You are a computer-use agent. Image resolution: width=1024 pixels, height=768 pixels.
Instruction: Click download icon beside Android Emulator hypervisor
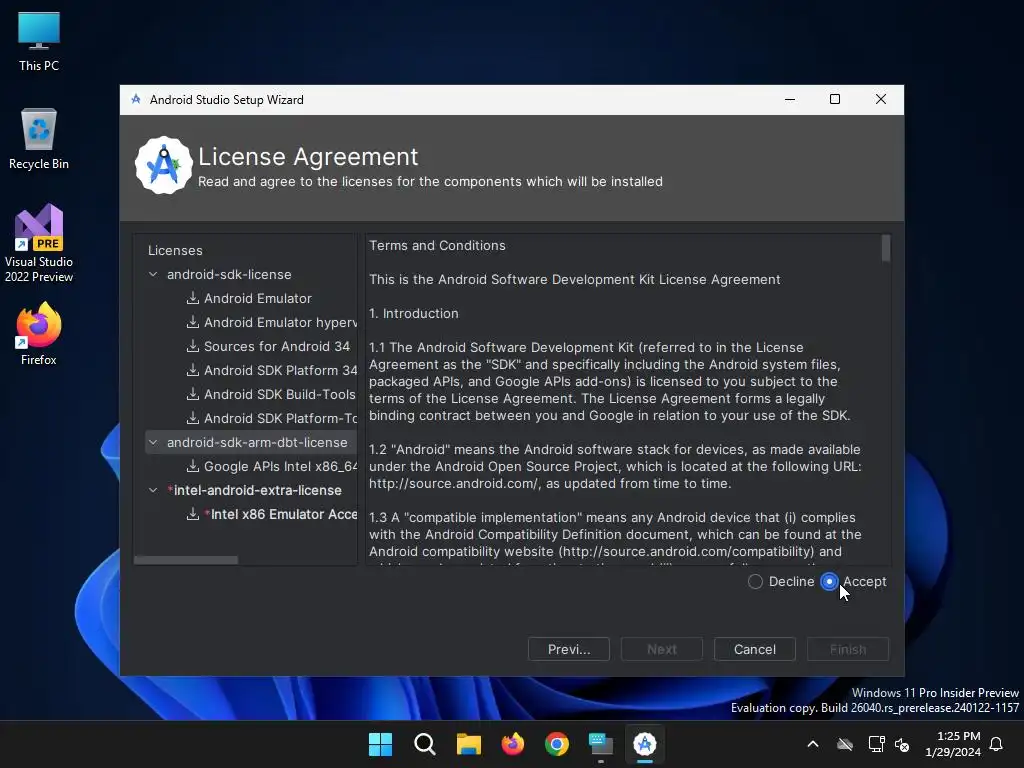click(x=193, y=322)
